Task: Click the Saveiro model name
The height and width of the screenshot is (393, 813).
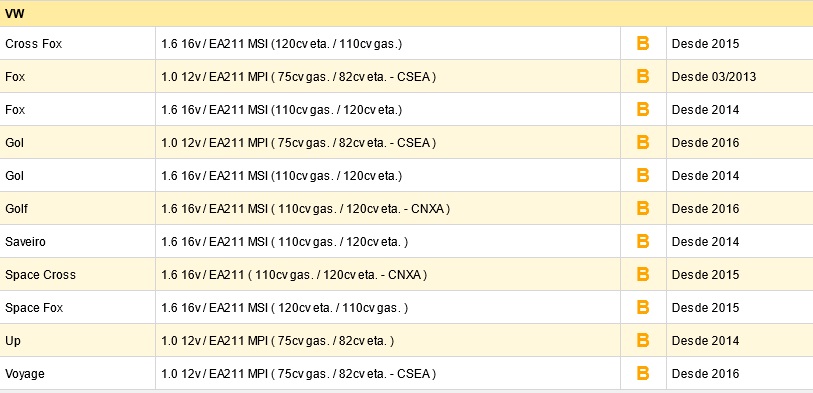Action: click(x=25, y=242)
